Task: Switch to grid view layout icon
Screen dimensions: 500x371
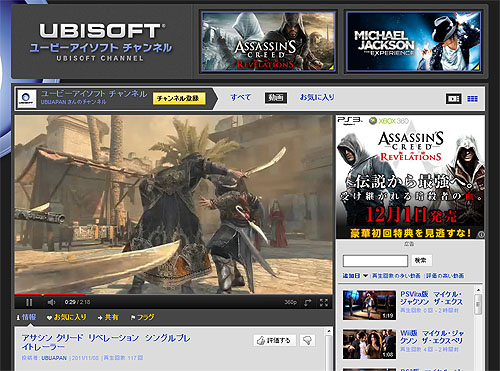Action: coord(472,99)
